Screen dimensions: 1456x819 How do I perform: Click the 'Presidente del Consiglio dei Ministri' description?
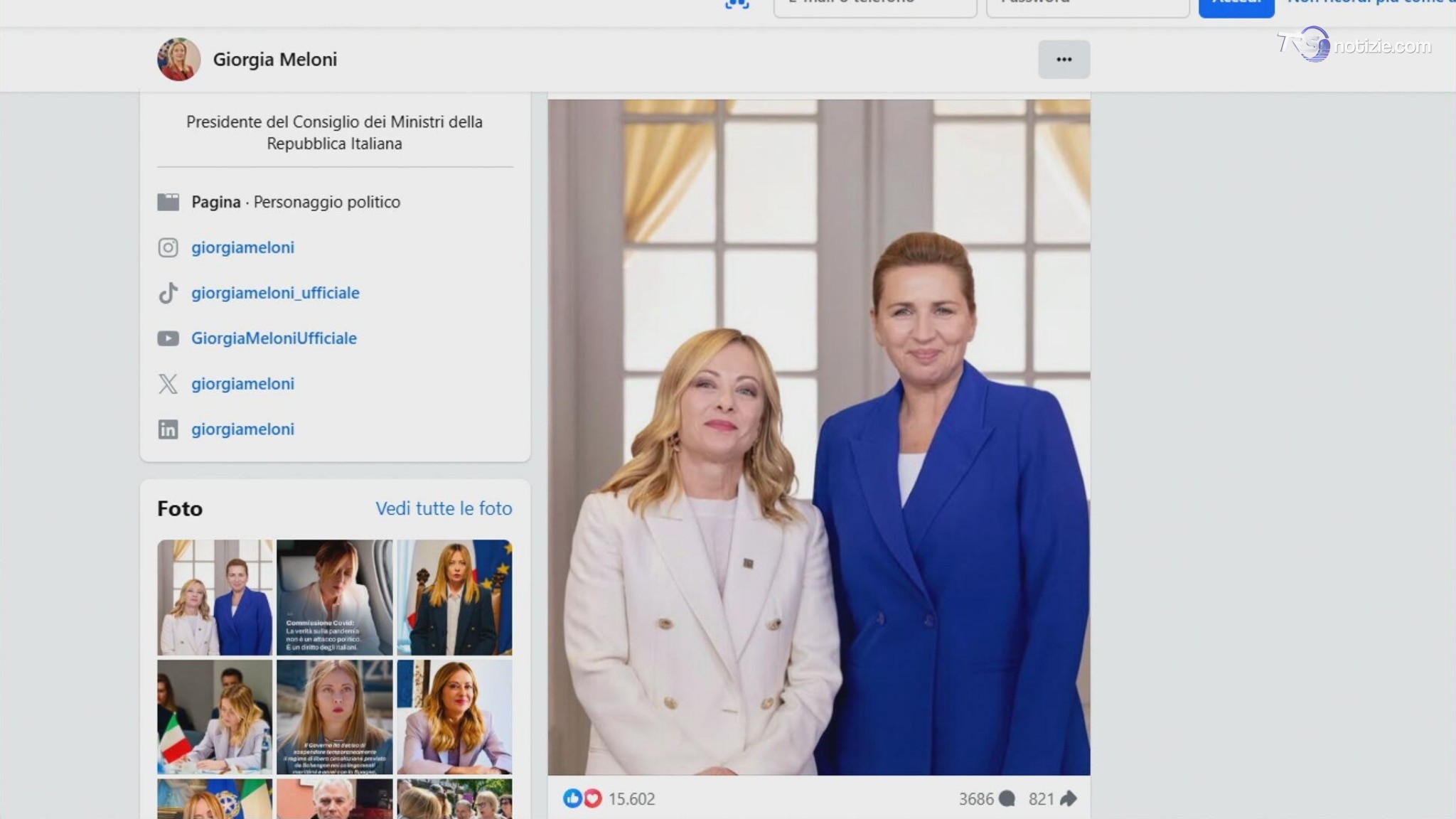(x=334, y=133)
